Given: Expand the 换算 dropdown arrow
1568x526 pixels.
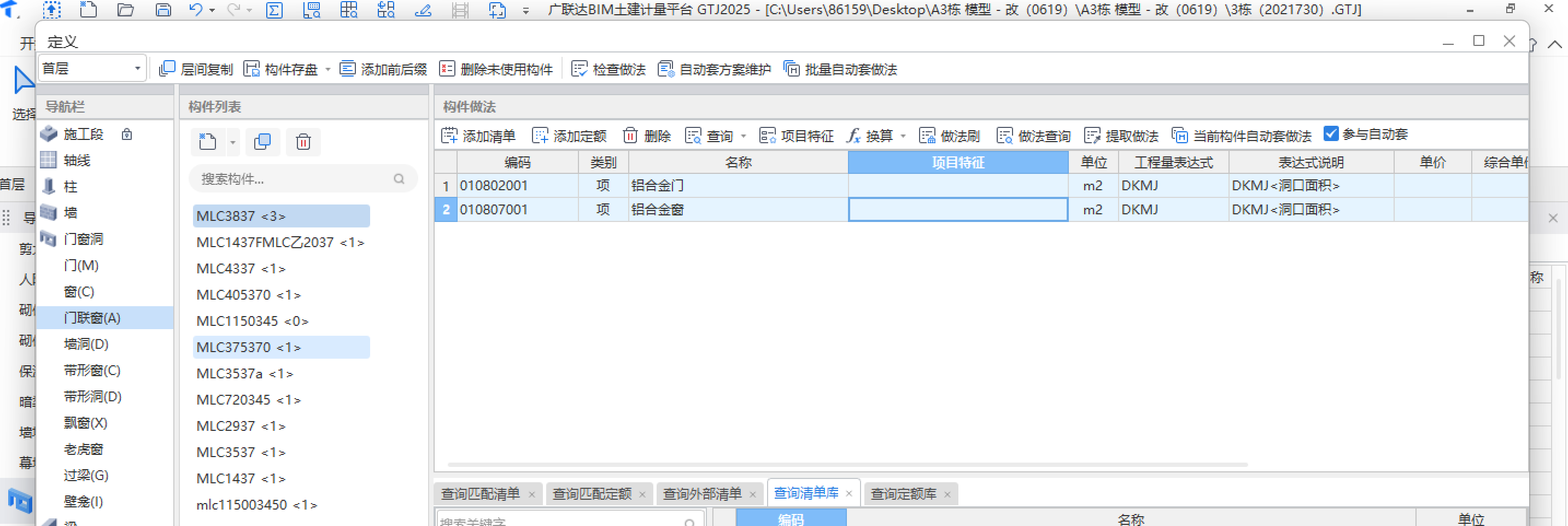Looking at the screenshot, I should (903, 136).
